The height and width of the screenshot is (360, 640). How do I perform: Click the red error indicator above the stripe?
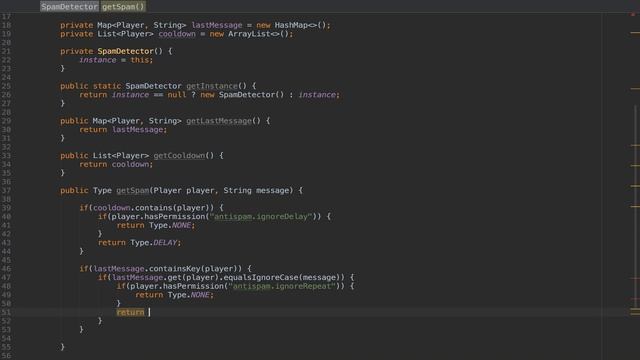tap(633, 14)
